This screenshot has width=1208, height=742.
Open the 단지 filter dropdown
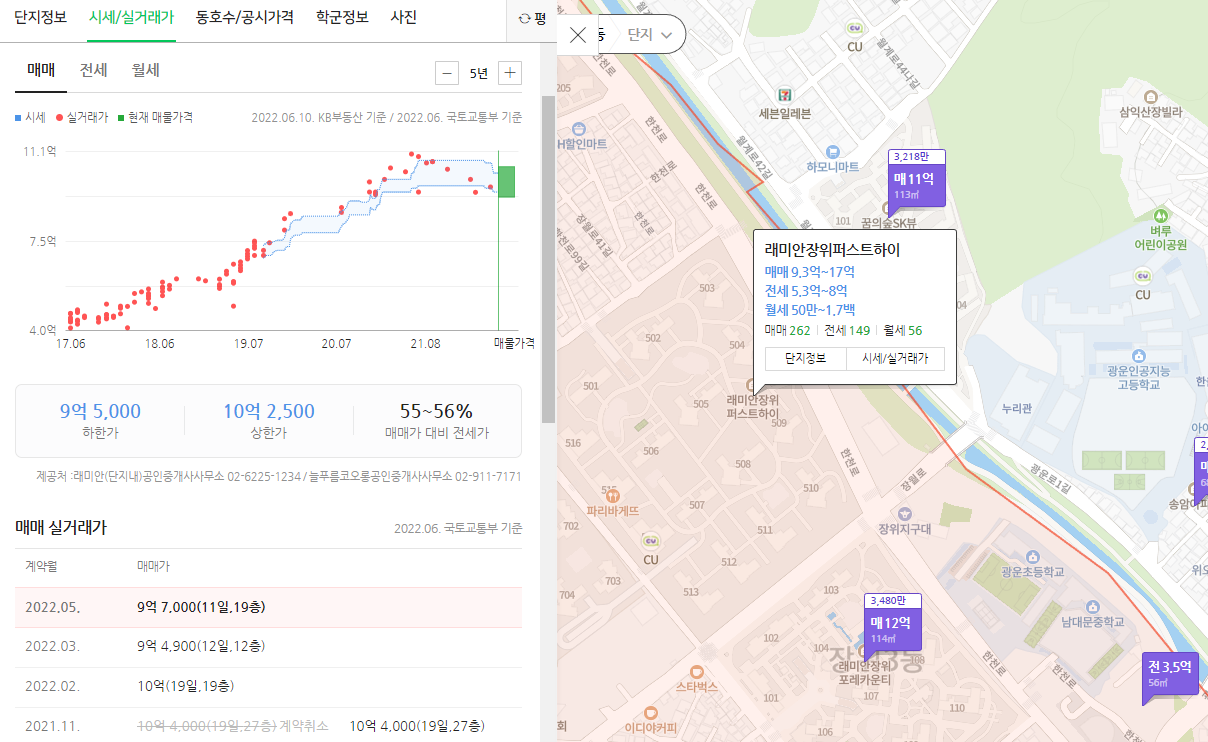tap(651, 34)
